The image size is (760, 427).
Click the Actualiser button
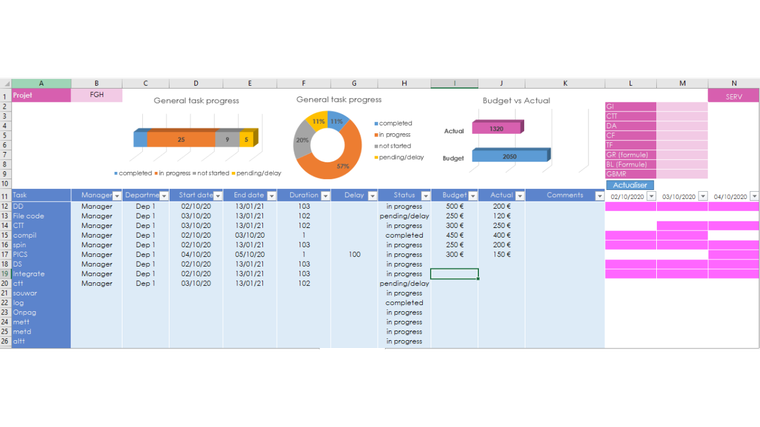[630, 185]
